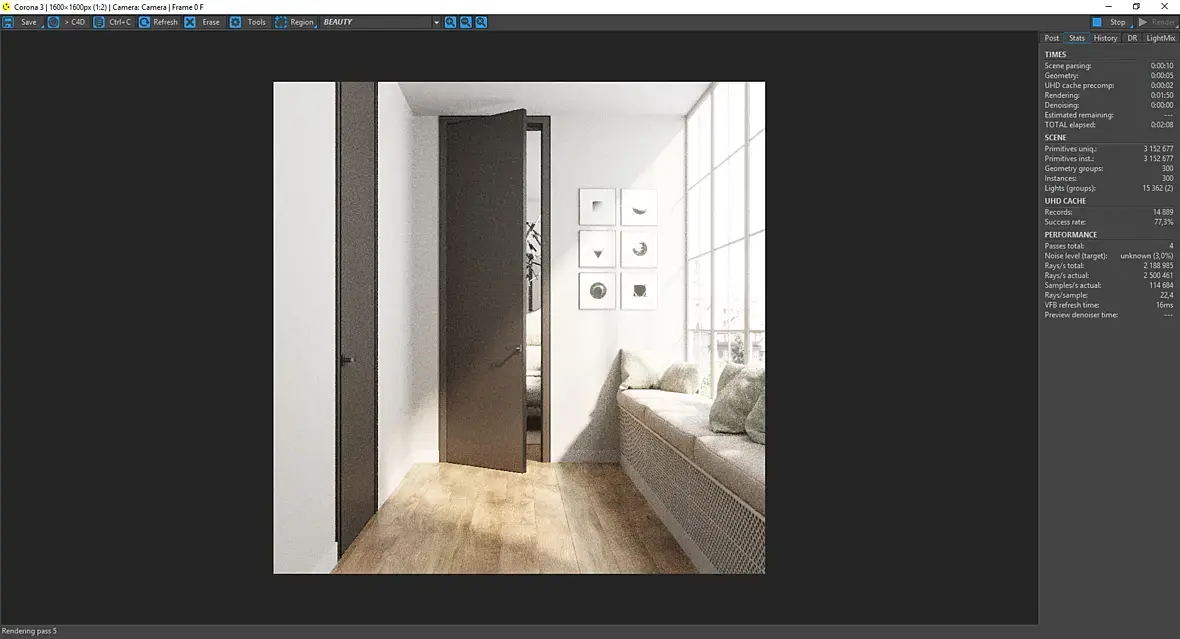
Task: Click the 'Geometry:' time row
Action: (1109, 76)
